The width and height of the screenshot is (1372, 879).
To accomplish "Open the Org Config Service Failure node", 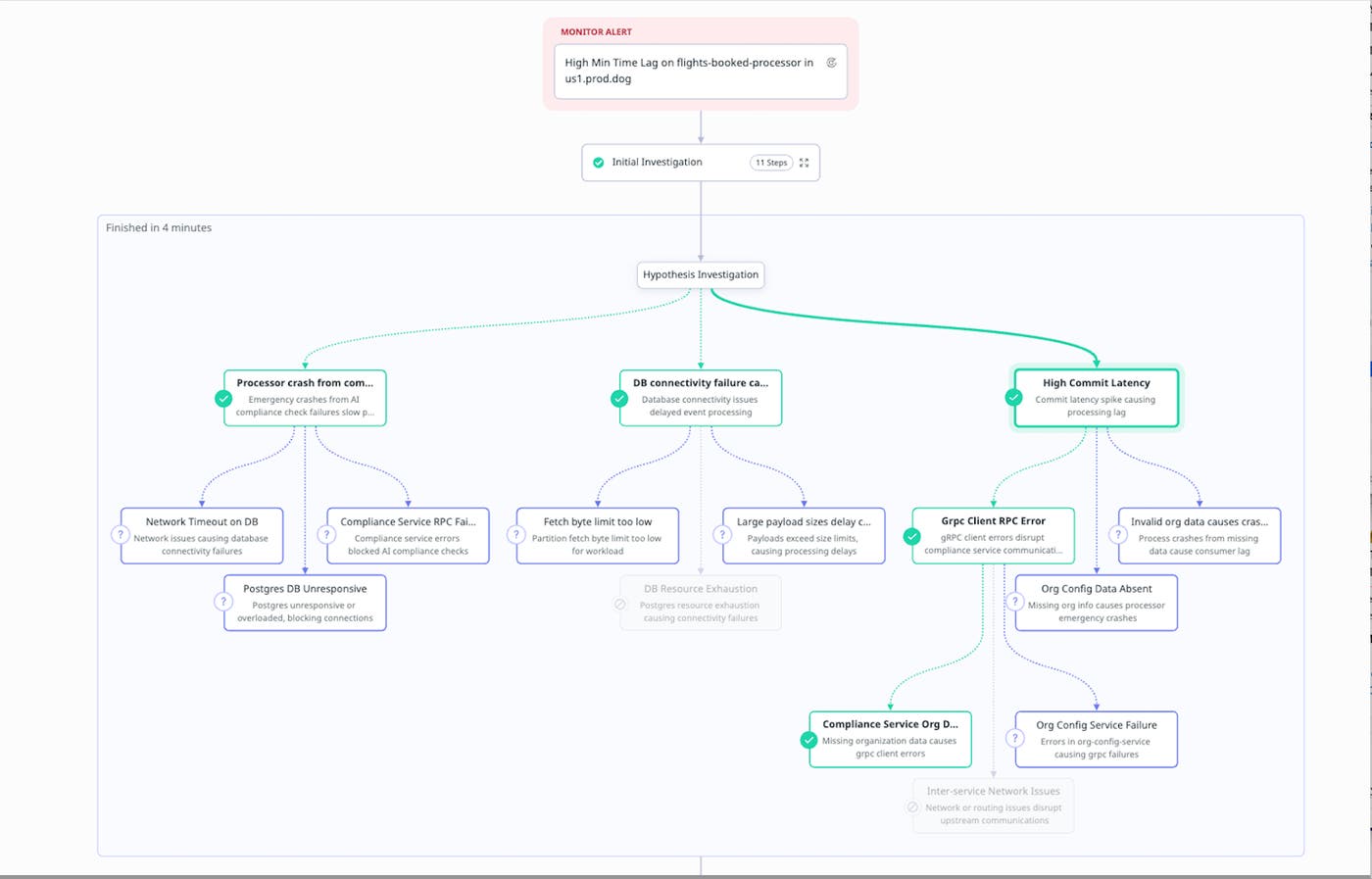I will coord(1097,739).
